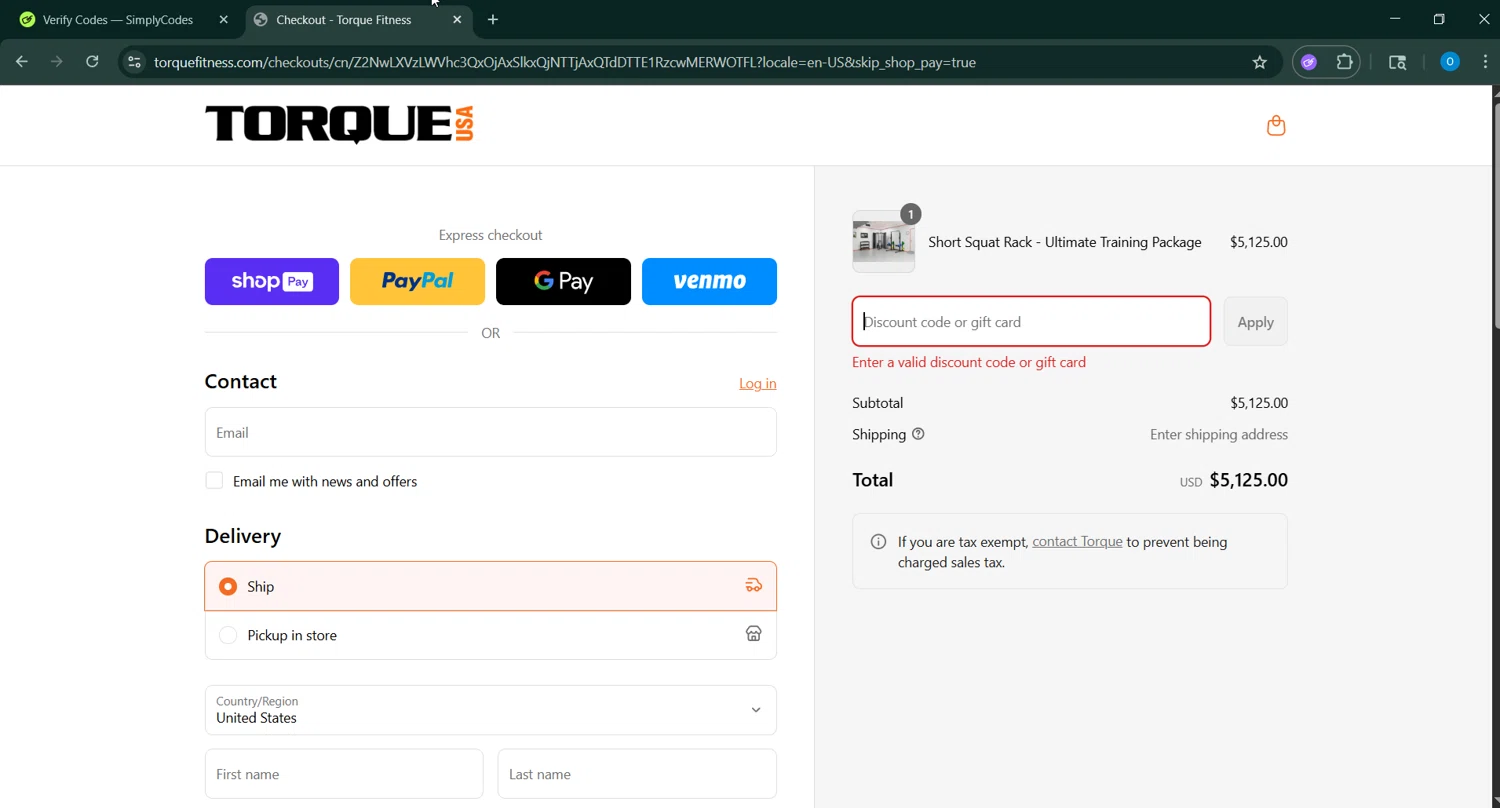Click the Short Squat Rack product thumbnail

883,242
